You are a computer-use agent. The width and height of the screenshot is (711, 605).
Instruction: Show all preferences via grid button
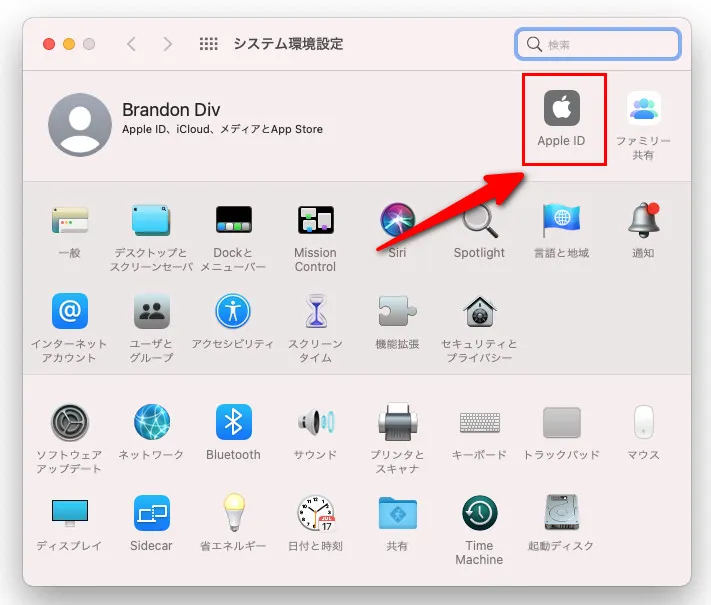coord(209,44)
